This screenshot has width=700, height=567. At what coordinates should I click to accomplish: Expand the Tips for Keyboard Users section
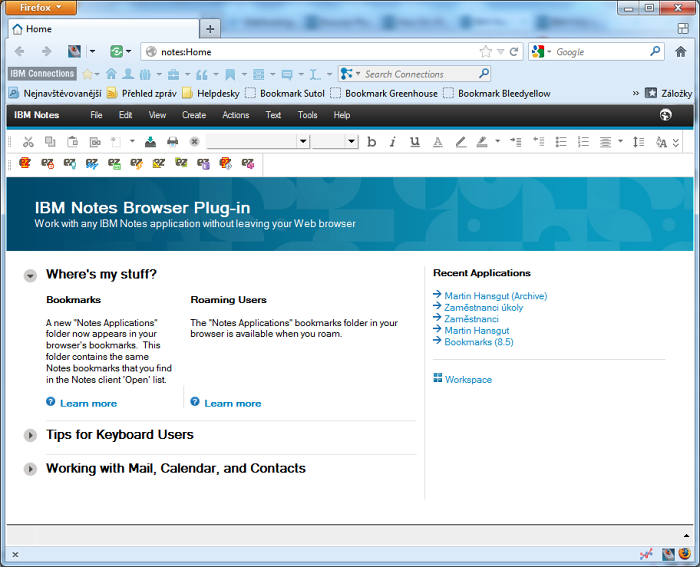point(30,435)
